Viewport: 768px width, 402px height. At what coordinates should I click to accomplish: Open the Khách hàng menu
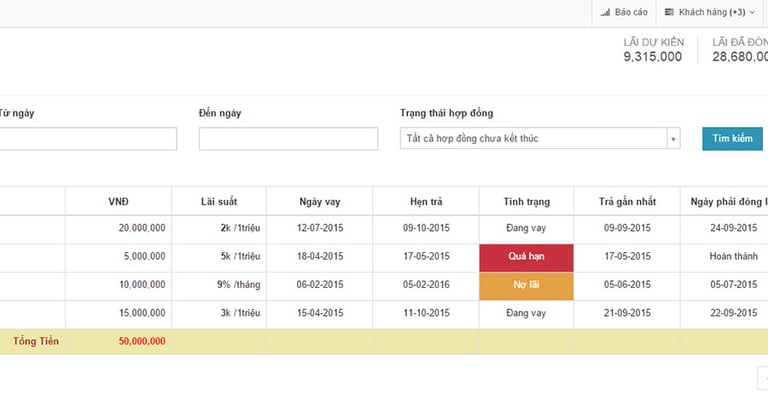point(709,12)
